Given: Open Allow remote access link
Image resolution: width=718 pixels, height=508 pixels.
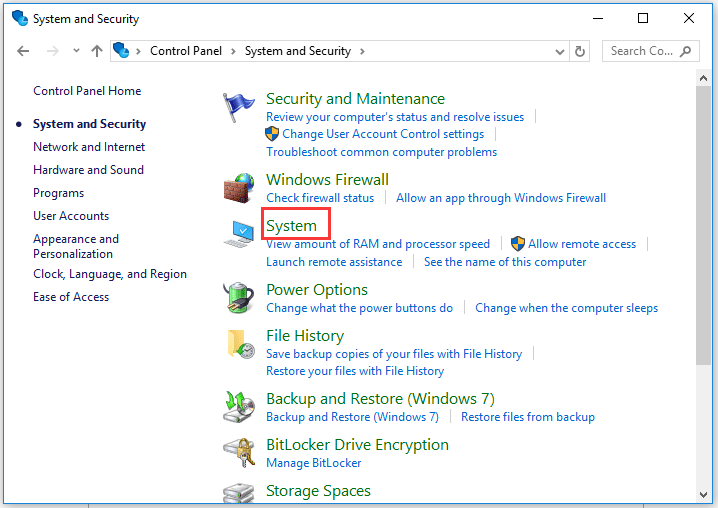Looking at the screenshot, I should click(582, 244).
